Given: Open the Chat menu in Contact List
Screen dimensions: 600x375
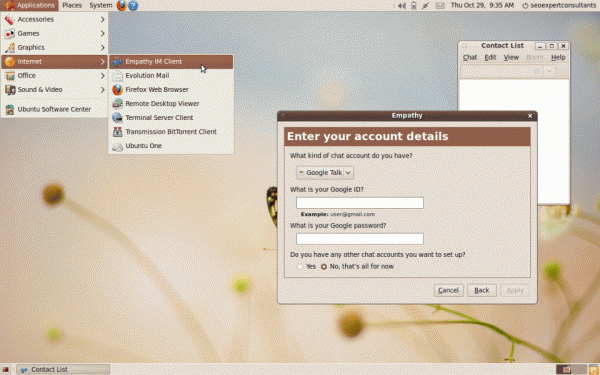Looking at the screenshot, I should (x=470, y=57).
